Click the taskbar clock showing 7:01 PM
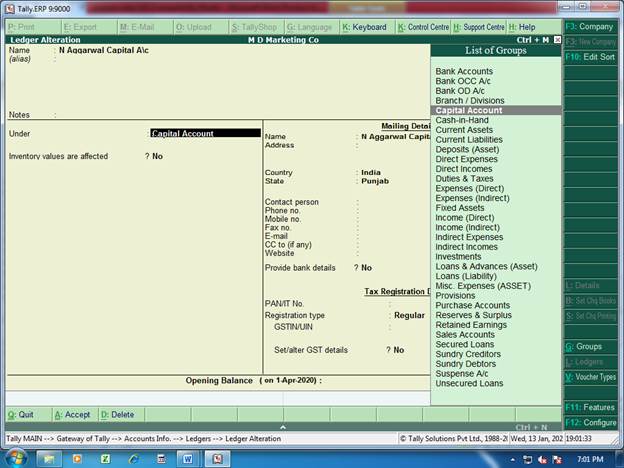The image size is (624, 468). coord(590,459)
